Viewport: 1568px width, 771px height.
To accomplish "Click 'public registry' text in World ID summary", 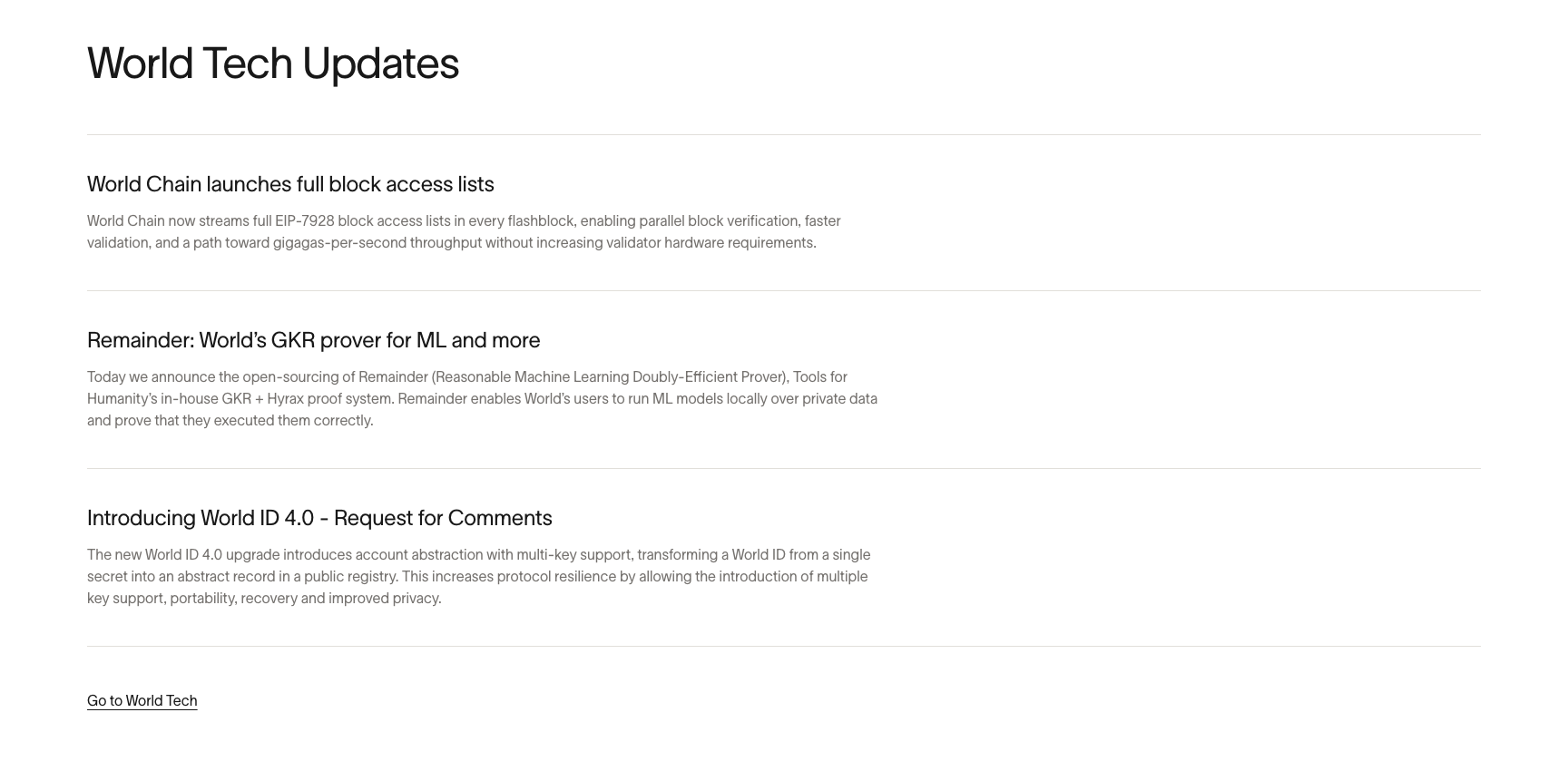I will tap(349, 577).
